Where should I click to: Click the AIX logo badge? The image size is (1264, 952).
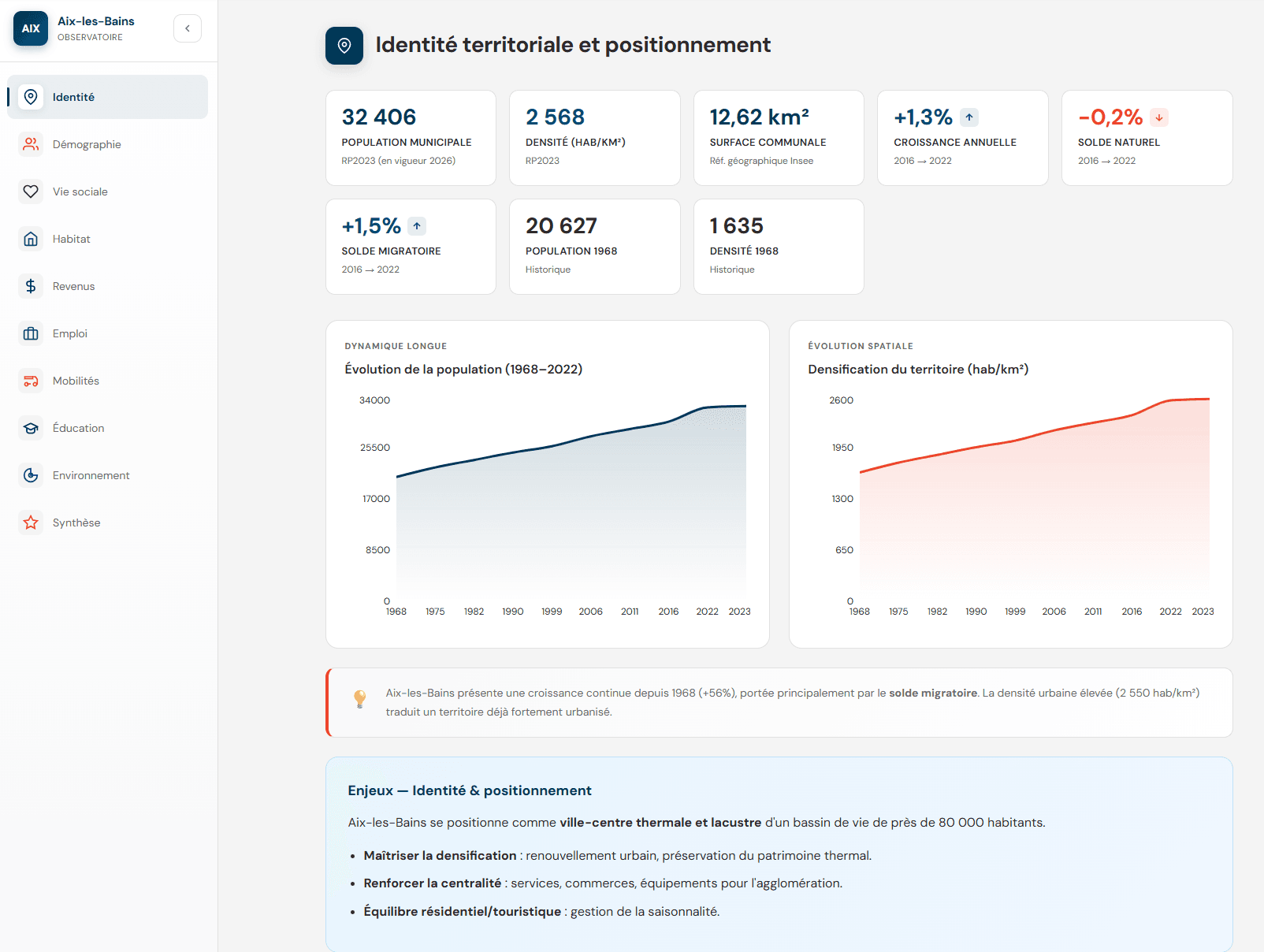pyautogui.click(x=31, y=28)
